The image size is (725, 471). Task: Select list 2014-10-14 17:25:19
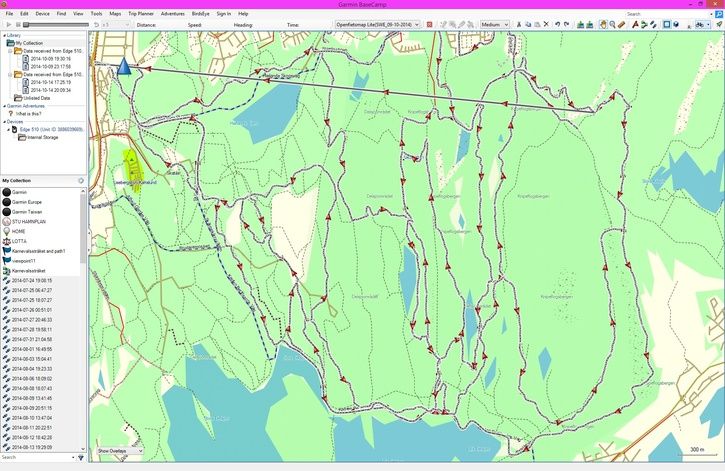point(50,82)
